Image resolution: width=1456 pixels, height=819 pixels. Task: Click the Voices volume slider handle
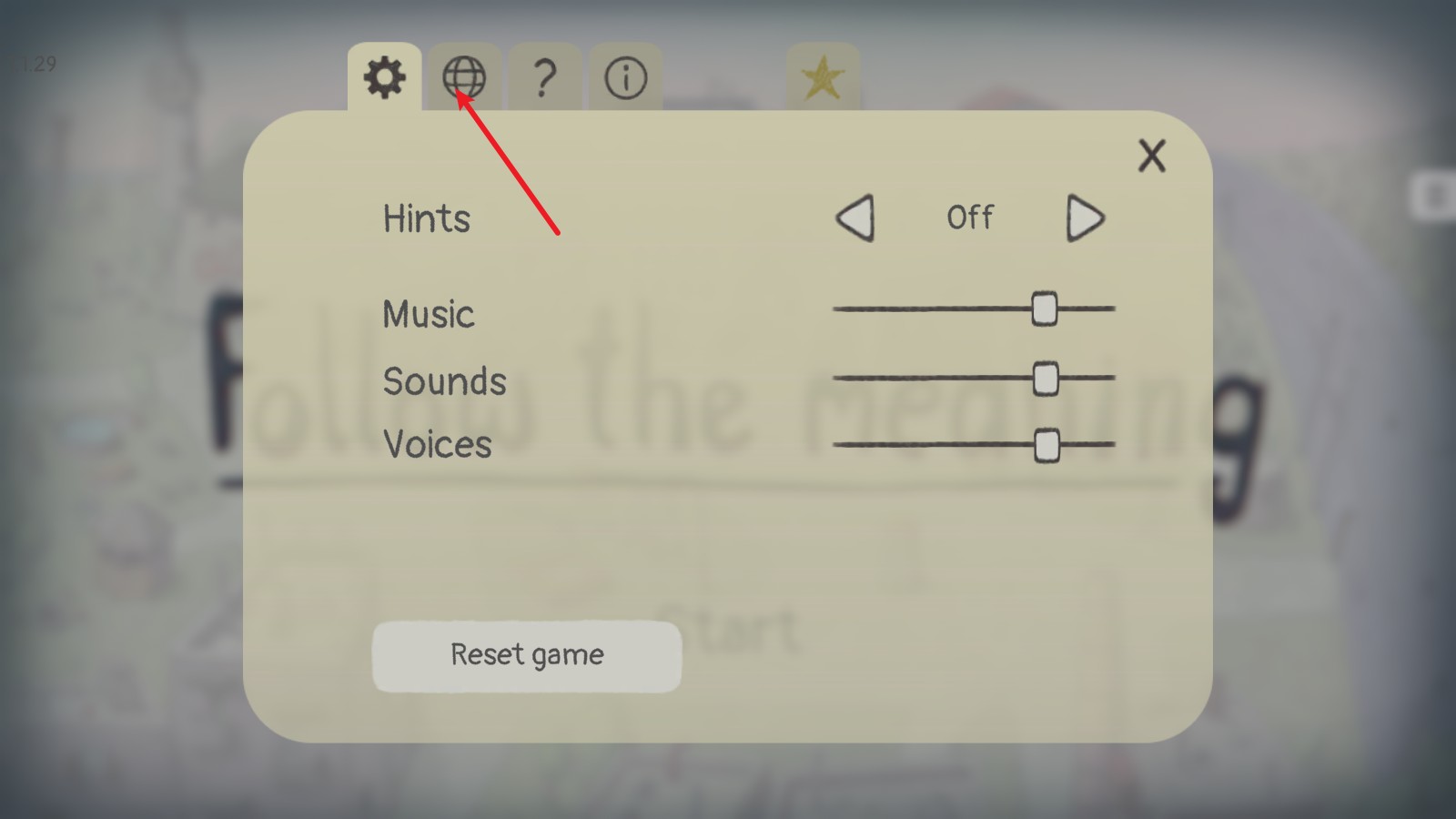click(x=1047, y=446)
